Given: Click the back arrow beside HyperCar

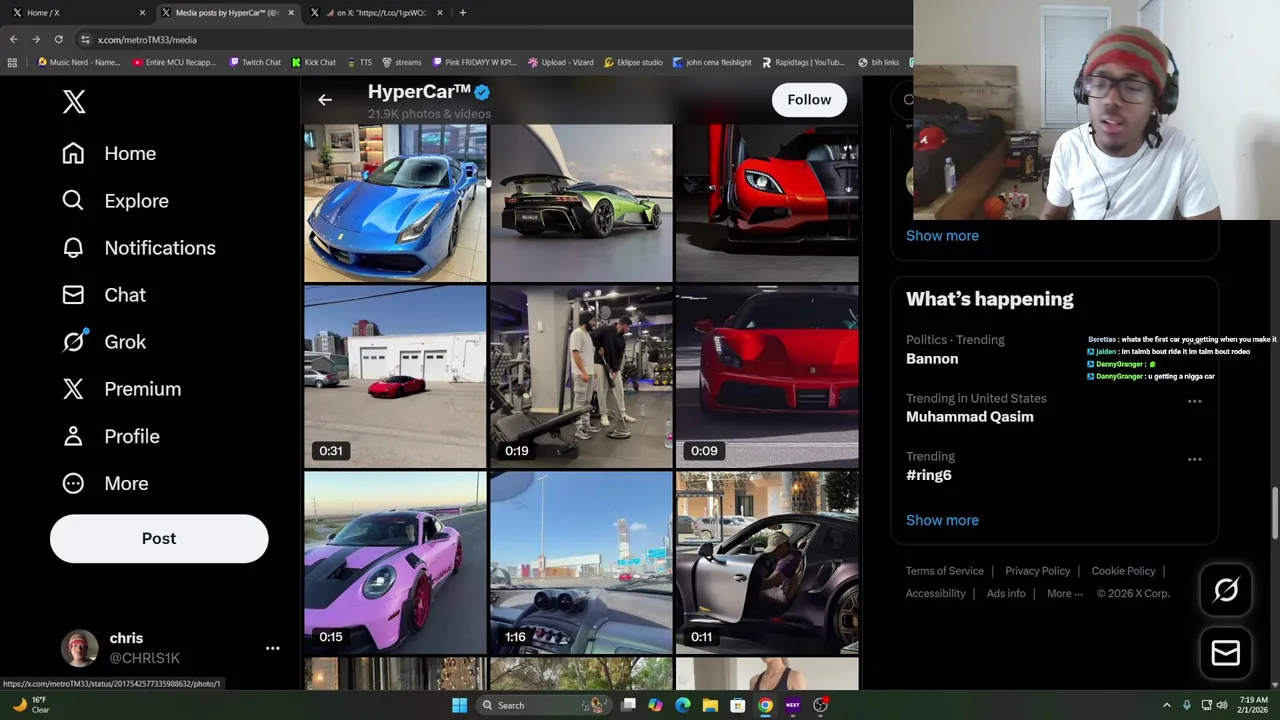Looking at the screenshot, I should click(x=325, y=100).
